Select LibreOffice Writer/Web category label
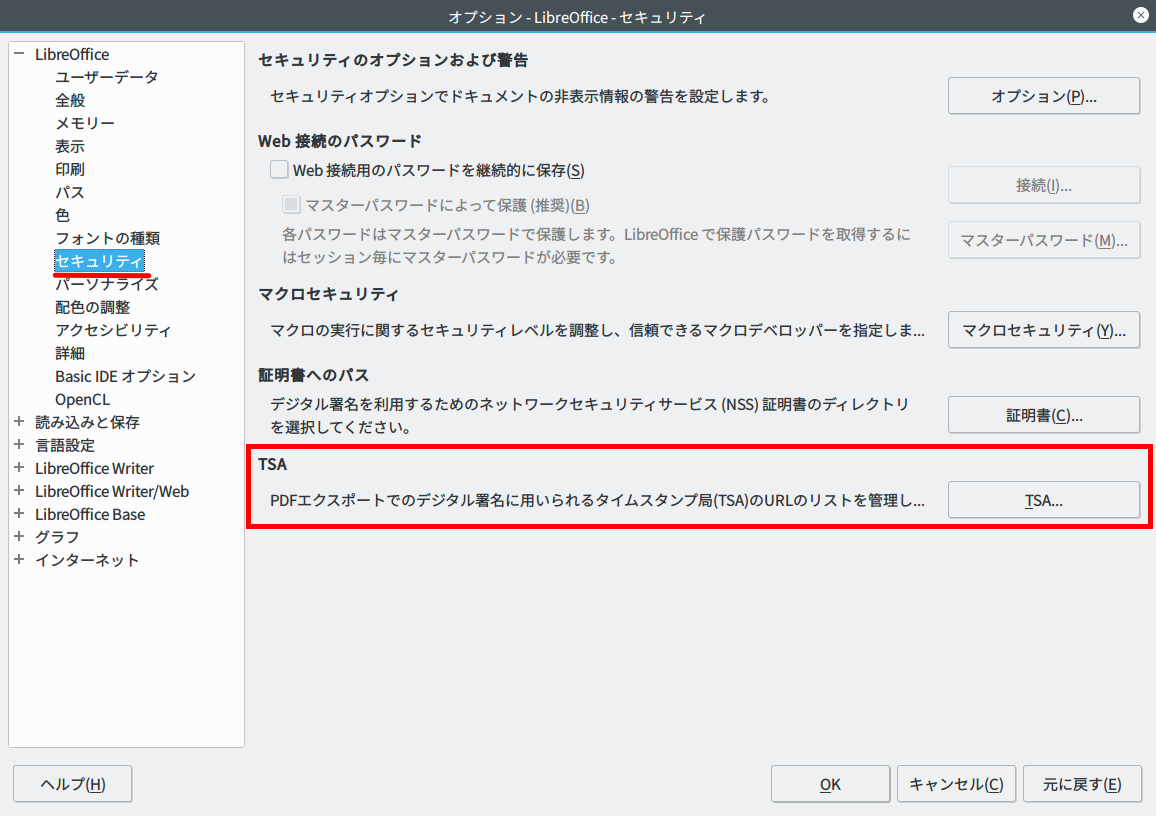1156x816 pixels. (112, 491)
